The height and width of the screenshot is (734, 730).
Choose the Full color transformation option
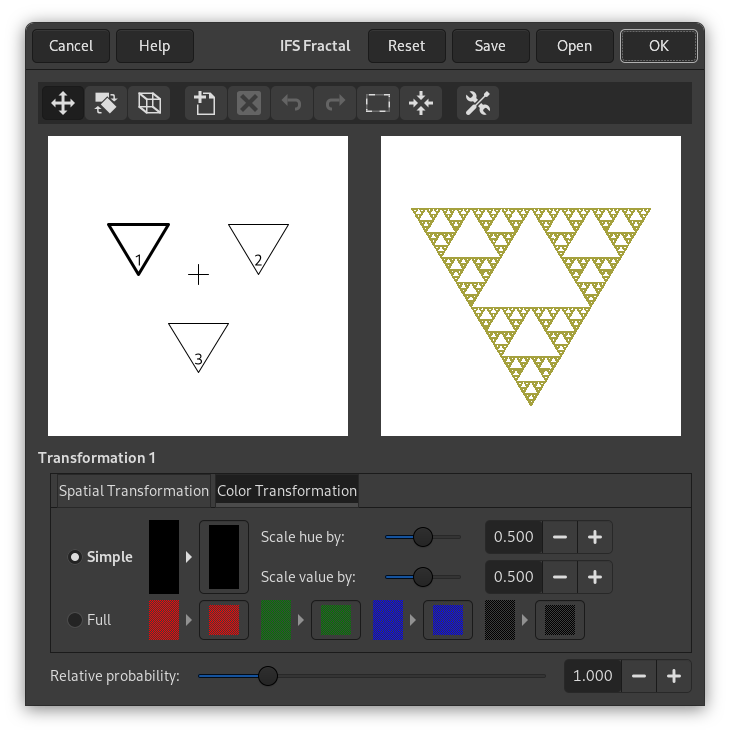pos(75,620)
